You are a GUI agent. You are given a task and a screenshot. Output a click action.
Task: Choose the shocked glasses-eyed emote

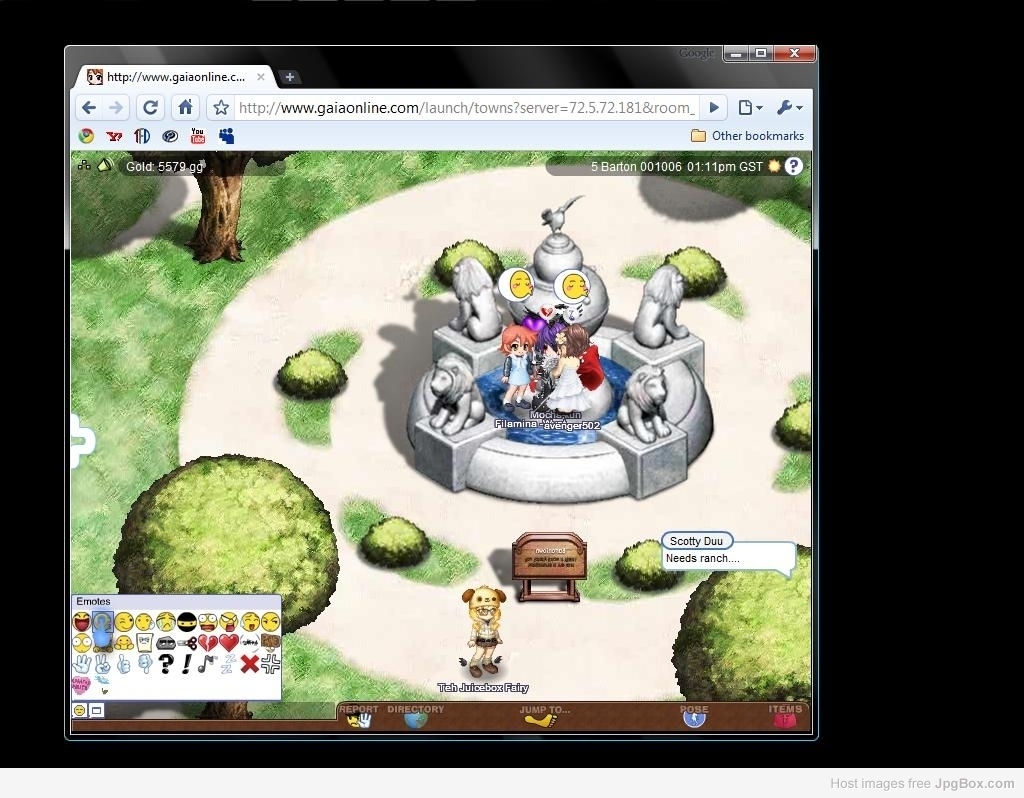tap(208, 622)
